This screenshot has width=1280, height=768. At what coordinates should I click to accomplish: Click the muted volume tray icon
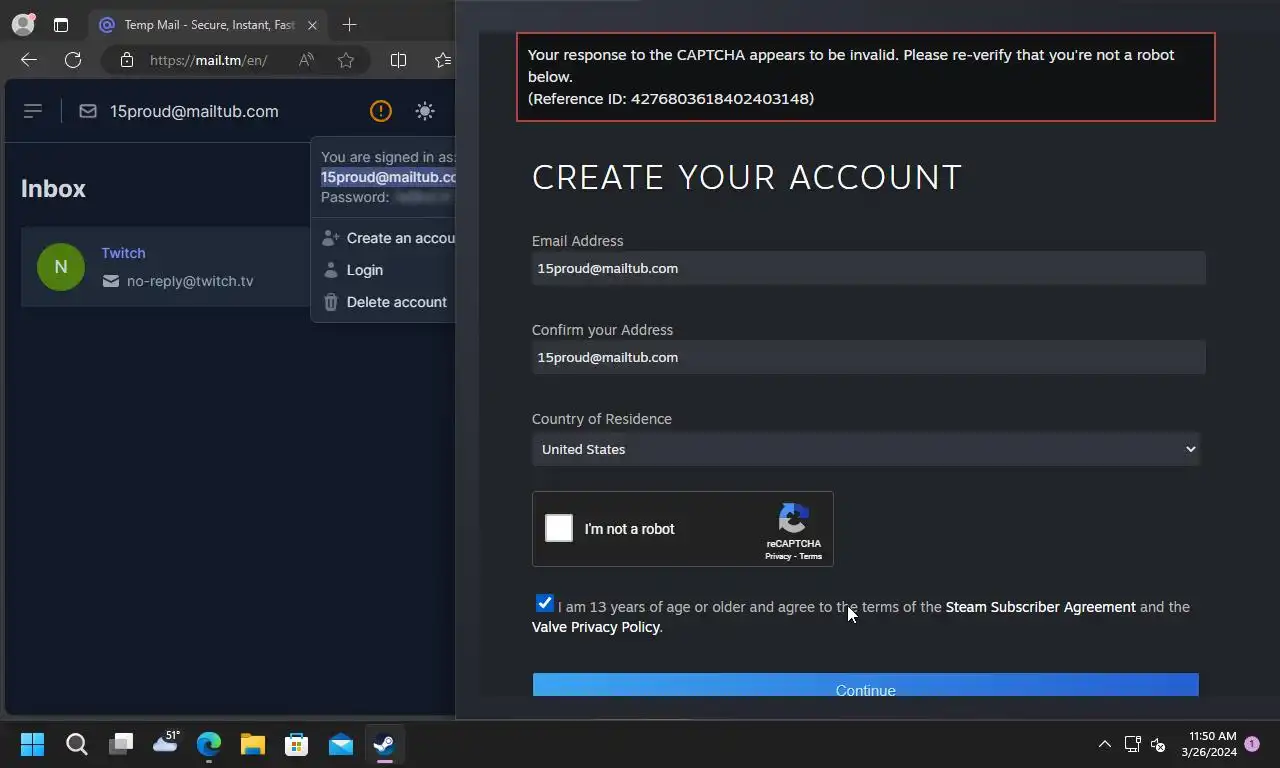1158,744
